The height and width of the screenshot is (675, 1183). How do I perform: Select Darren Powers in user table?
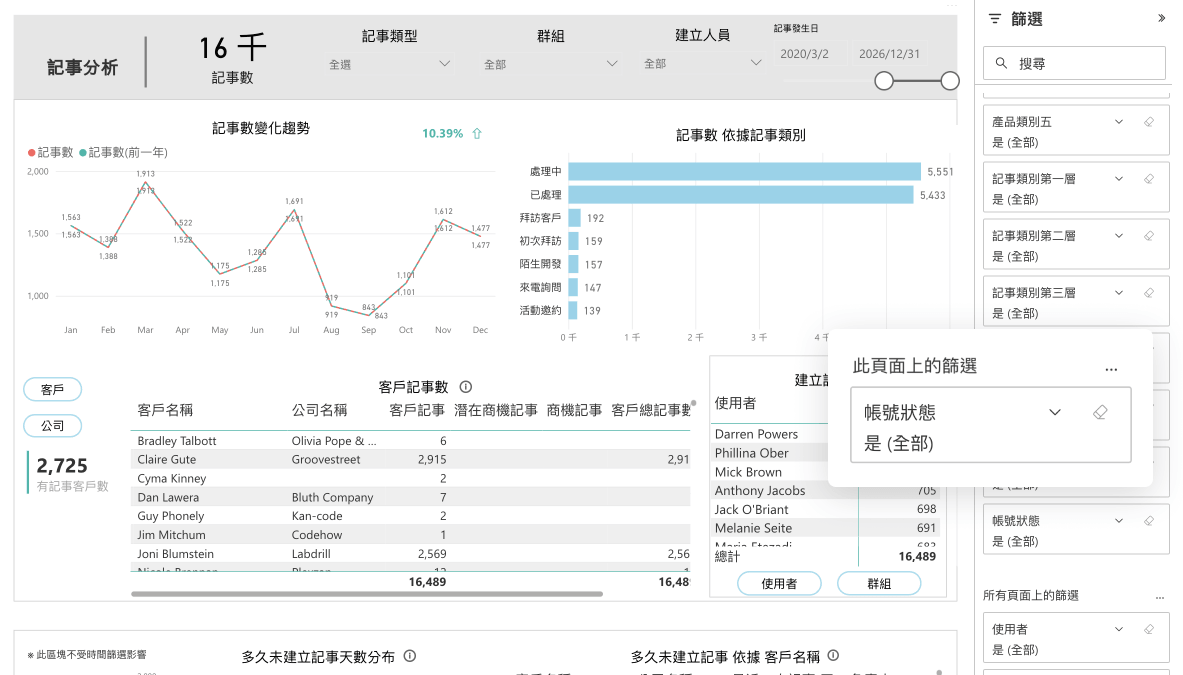click(x=756, y=434)
